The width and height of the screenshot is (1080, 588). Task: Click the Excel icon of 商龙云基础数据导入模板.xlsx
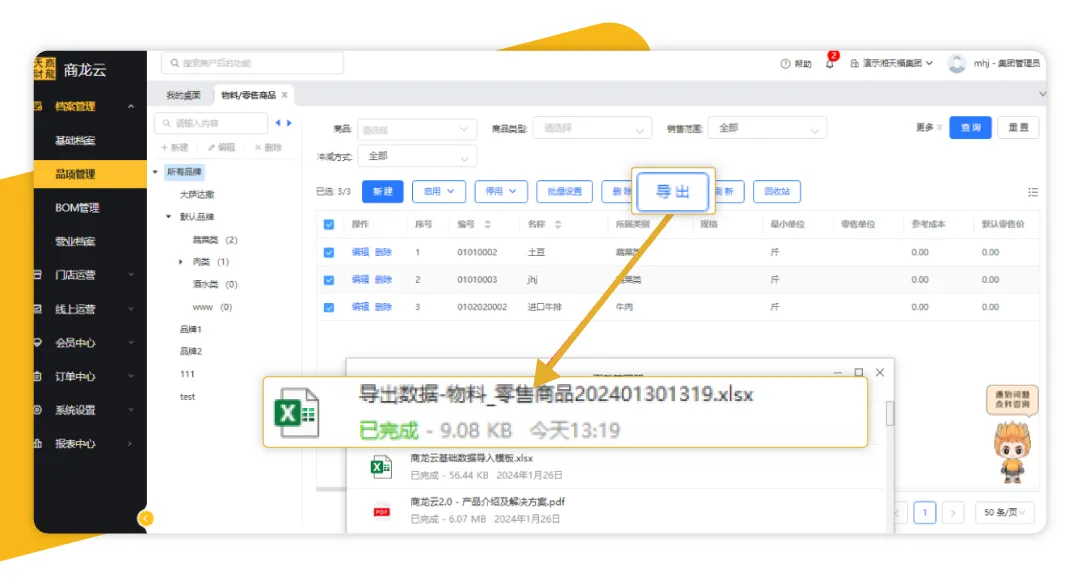point(381,467)
